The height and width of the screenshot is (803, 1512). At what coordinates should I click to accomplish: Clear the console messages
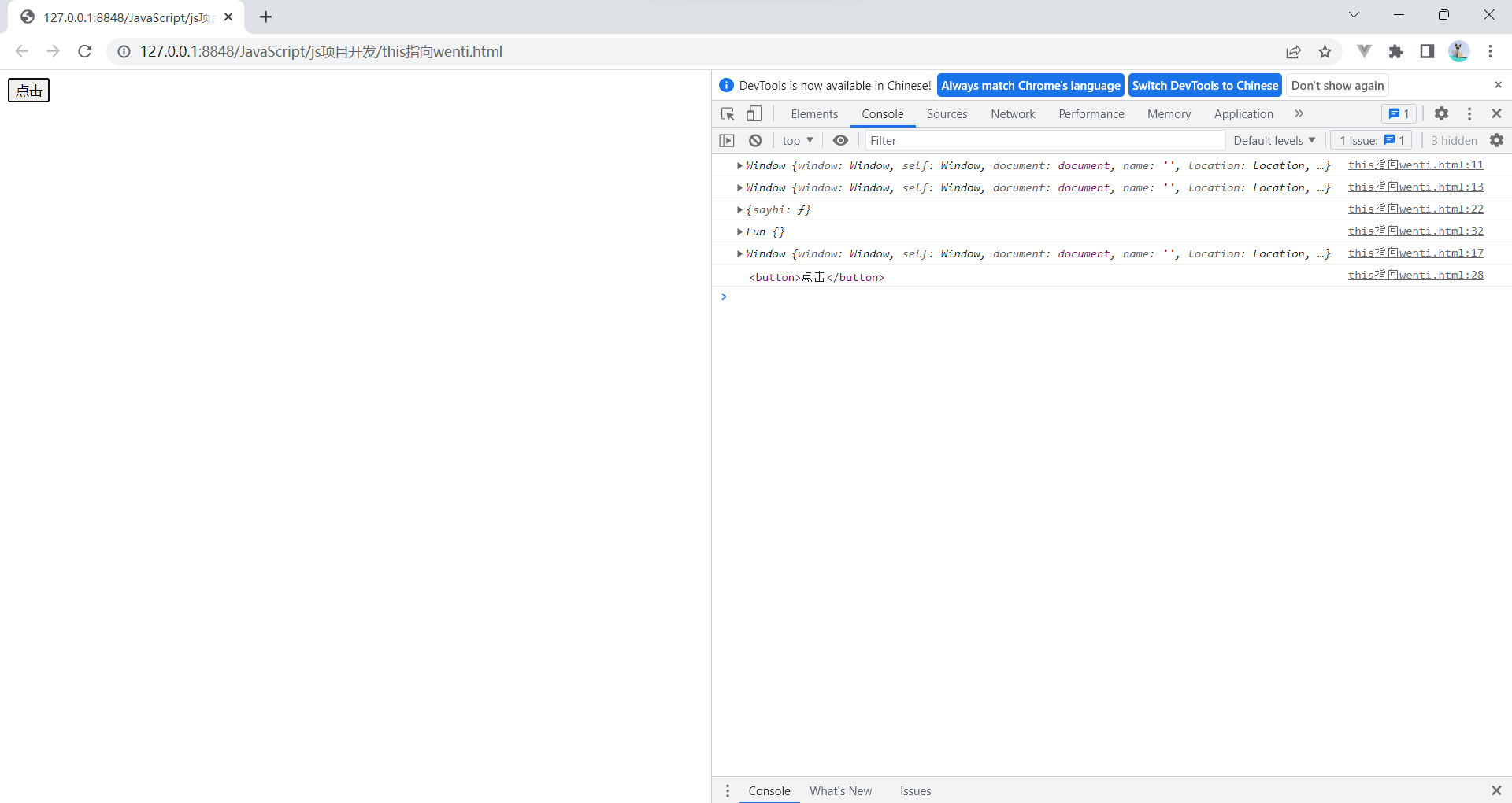tap(755, 140)
